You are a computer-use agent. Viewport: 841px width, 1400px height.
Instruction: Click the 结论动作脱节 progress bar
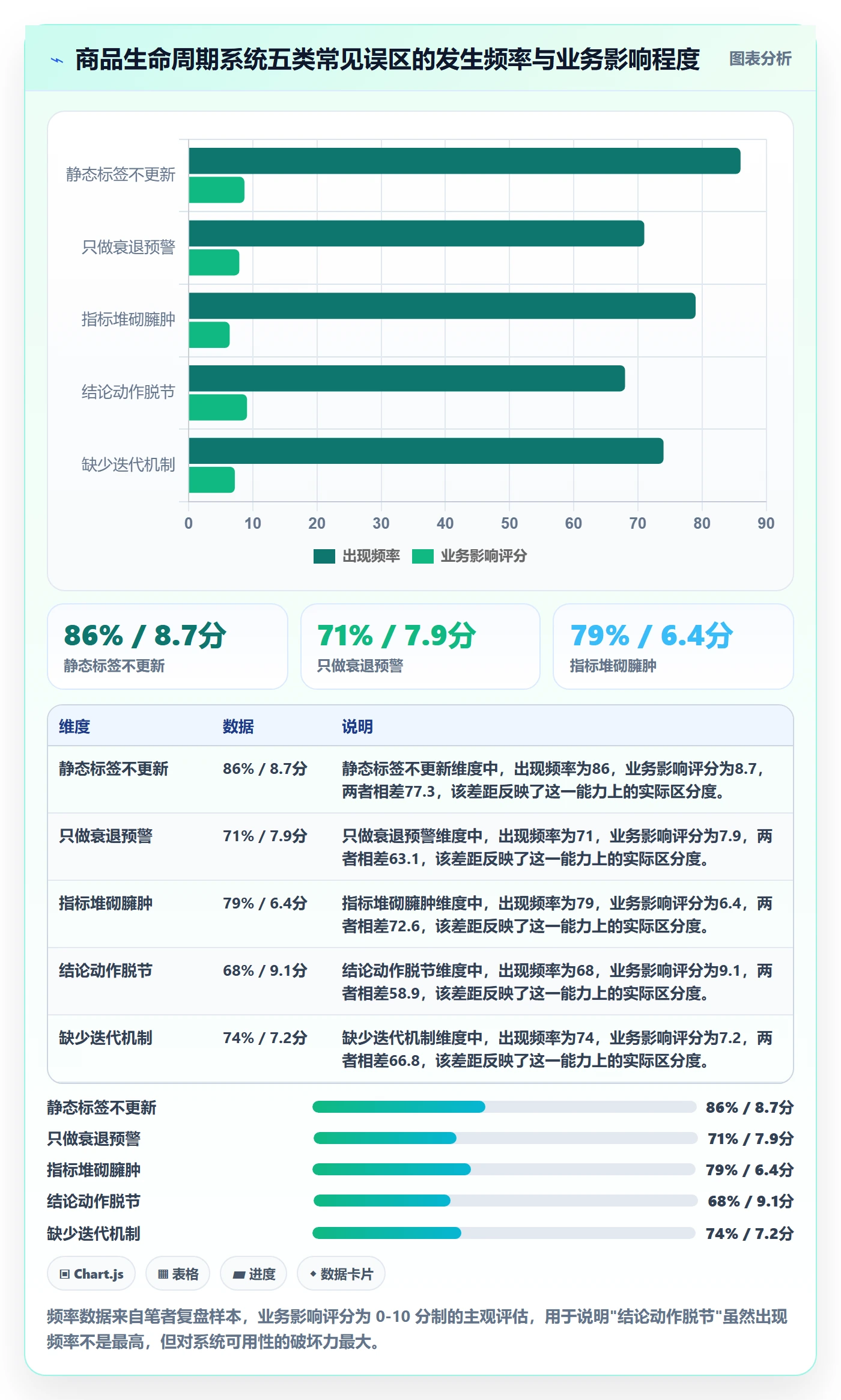coord(506,1201)
